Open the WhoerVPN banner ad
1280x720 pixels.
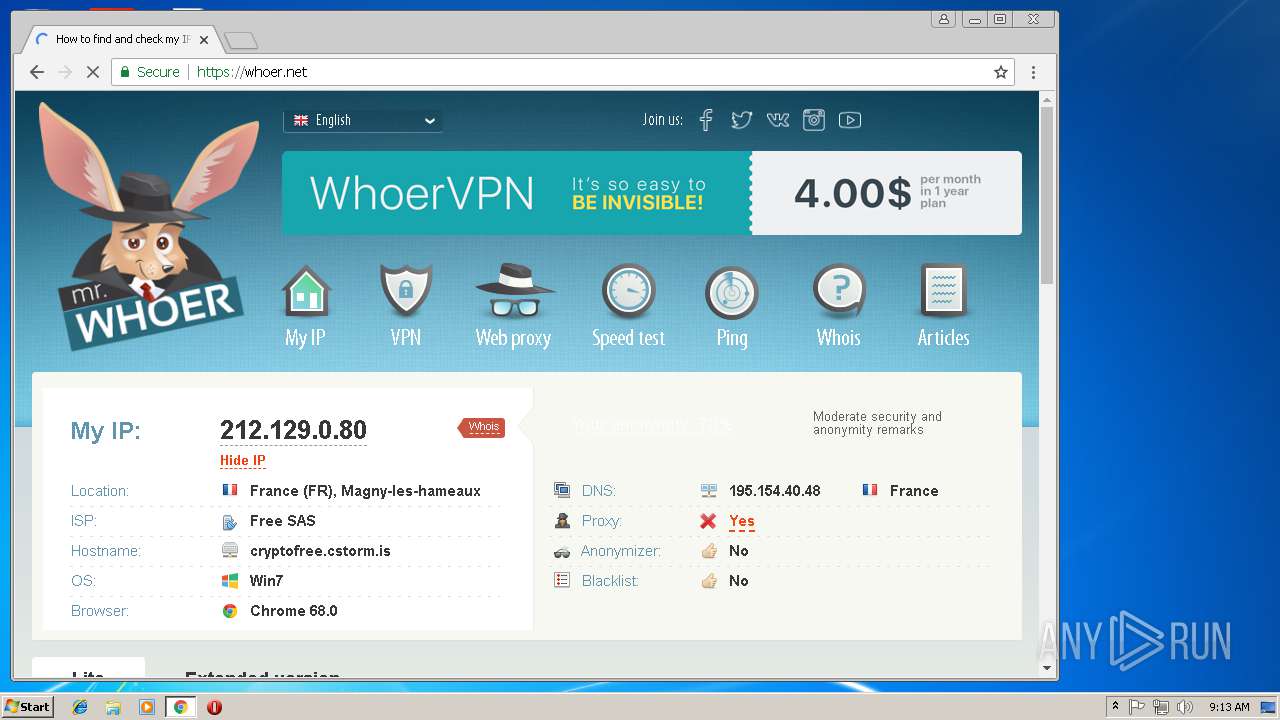point(652,193)
